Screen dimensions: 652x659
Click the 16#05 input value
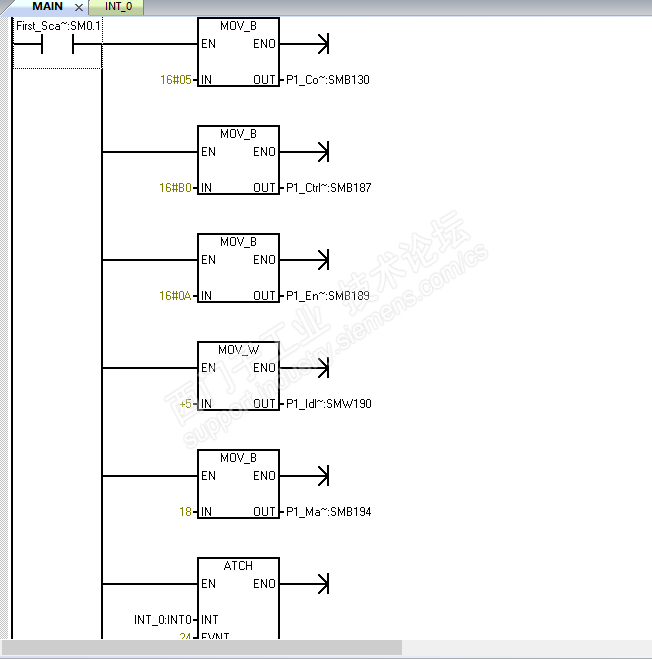tap(176, 80)
